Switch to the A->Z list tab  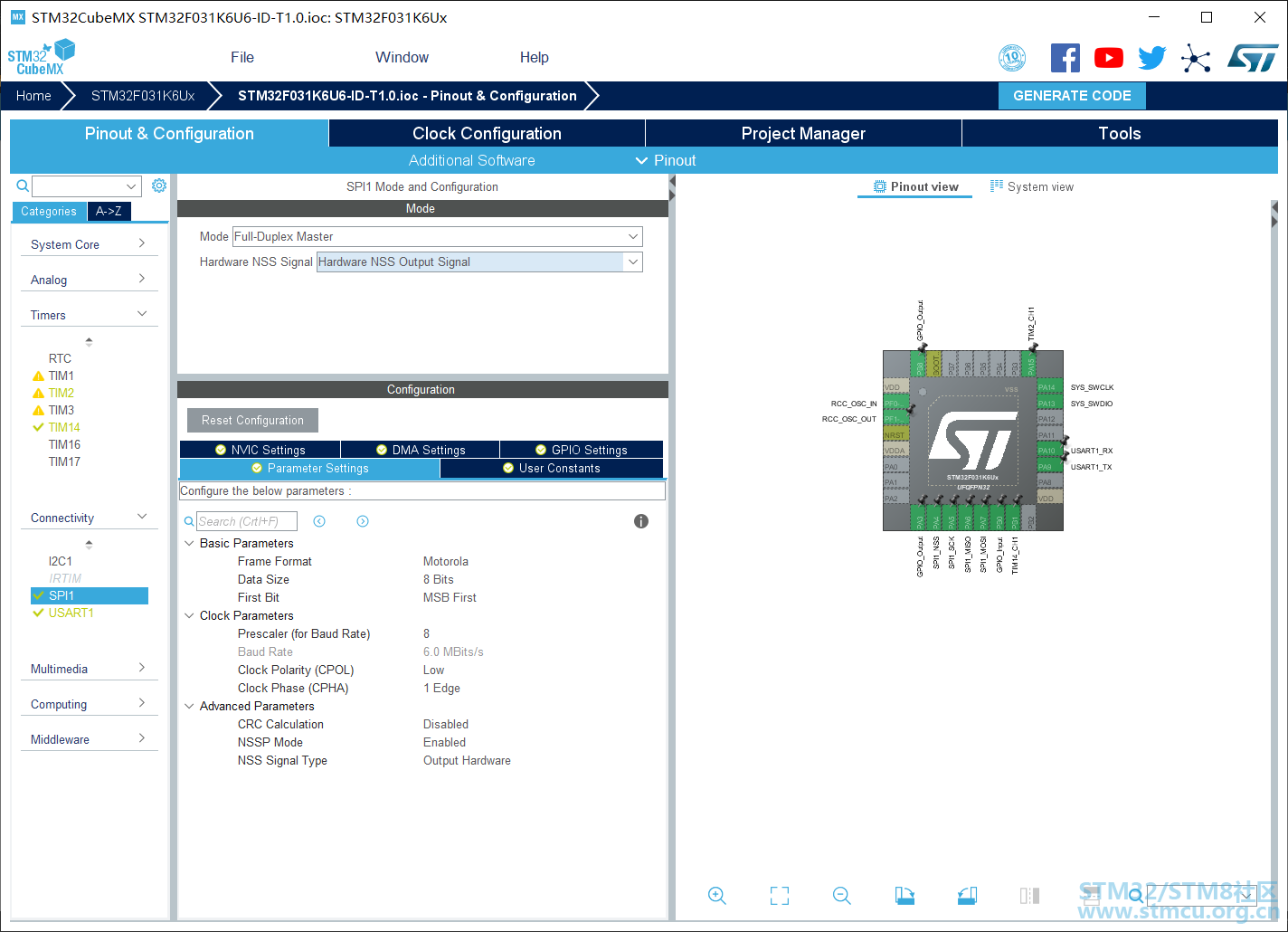[109, 211]
